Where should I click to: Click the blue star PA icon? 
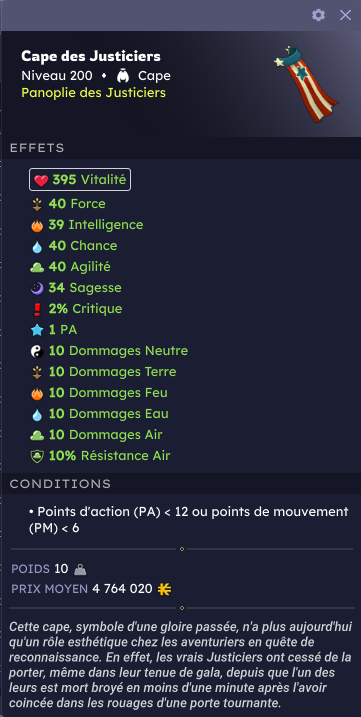tap(37, 330)
